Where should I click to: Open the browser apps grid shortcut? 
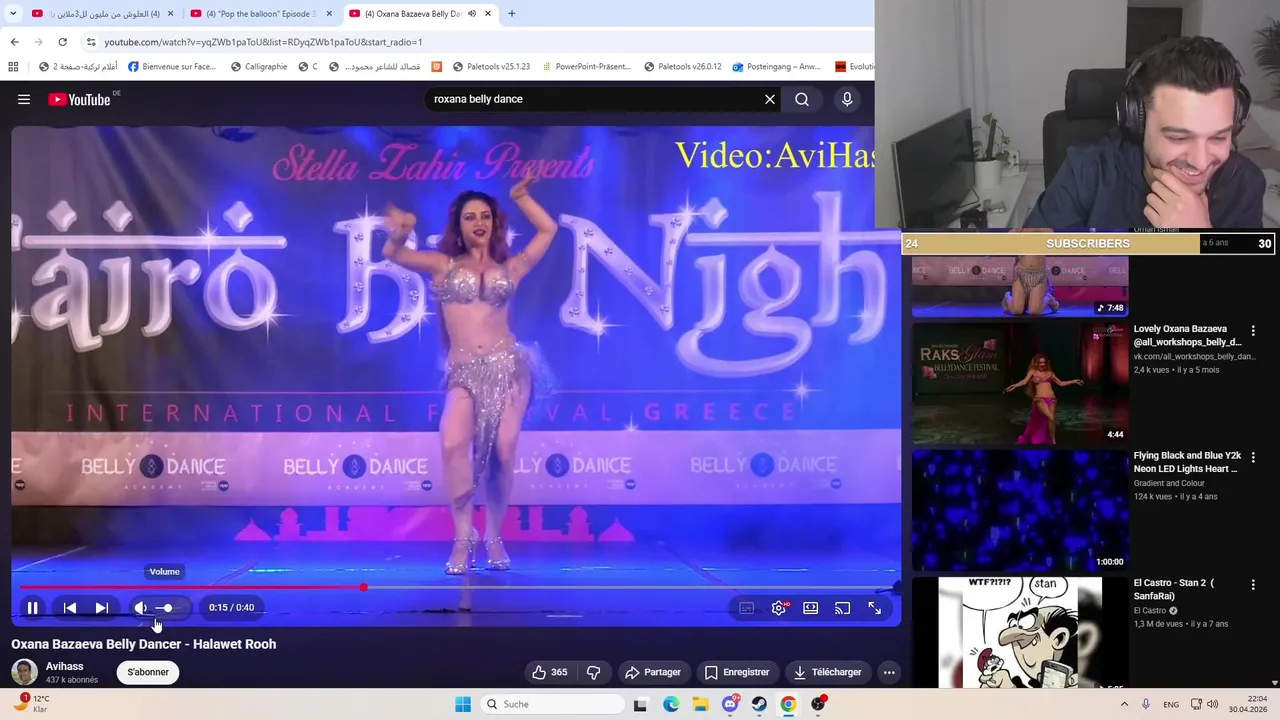(x=13, y=67)
